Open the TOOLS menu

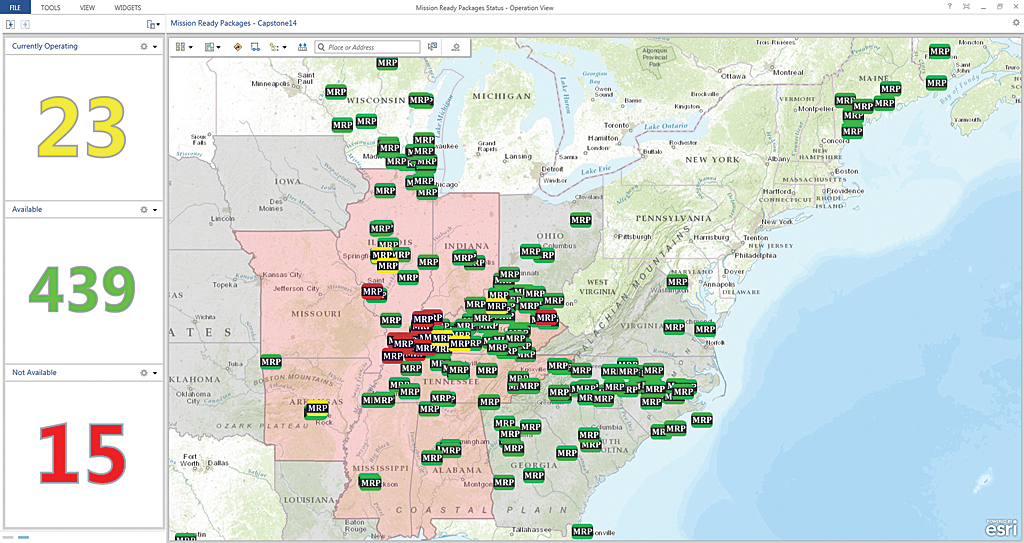(x=50, y=8)
